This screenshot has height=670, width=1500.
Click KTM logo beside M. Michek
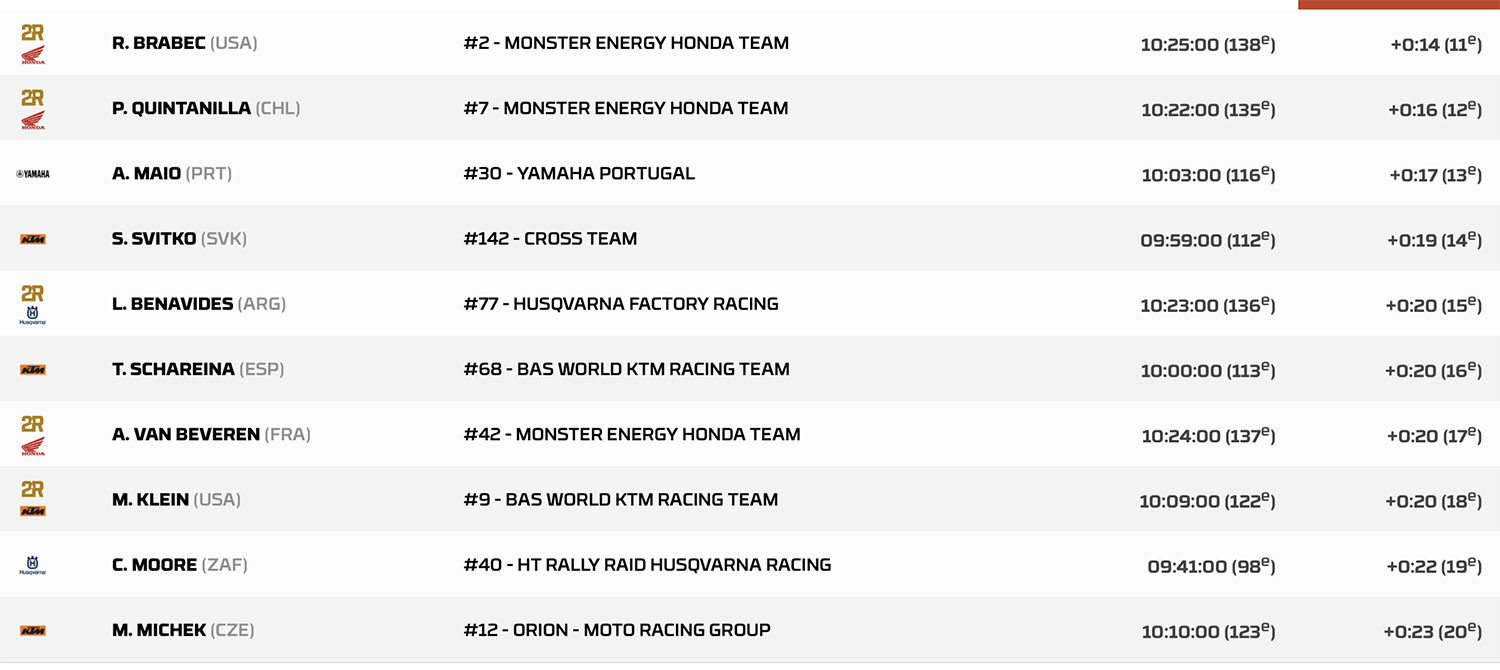33,631
